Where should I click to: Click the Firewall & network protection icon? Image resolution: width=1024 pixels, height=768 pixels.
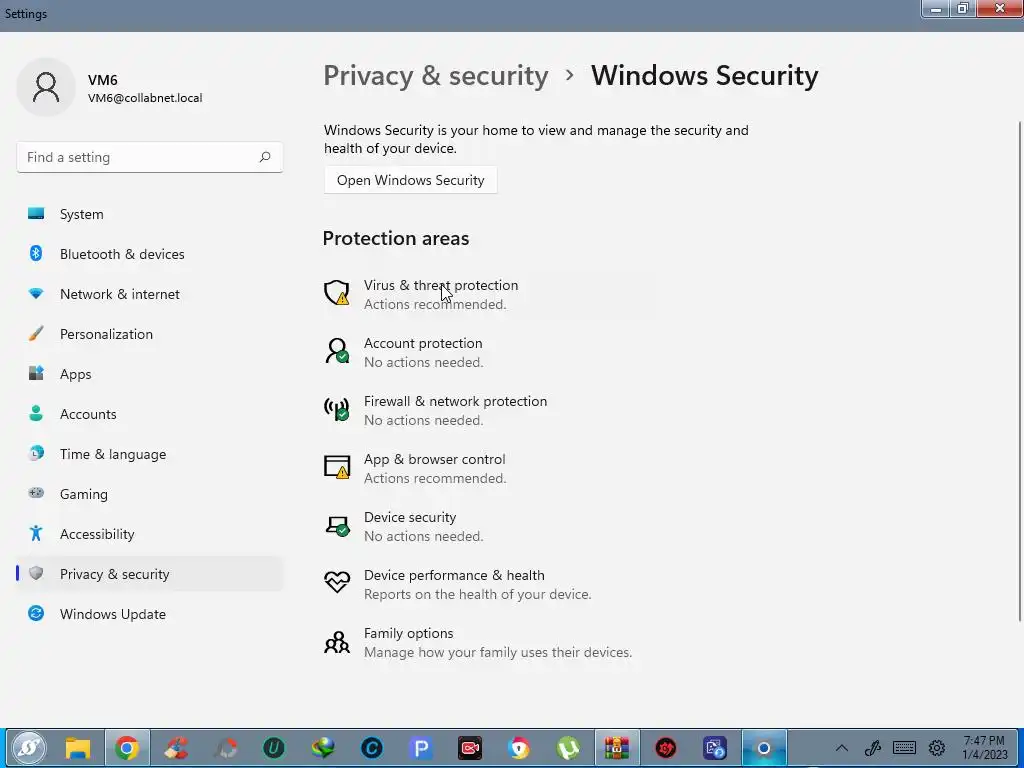[x=337, y=409]
